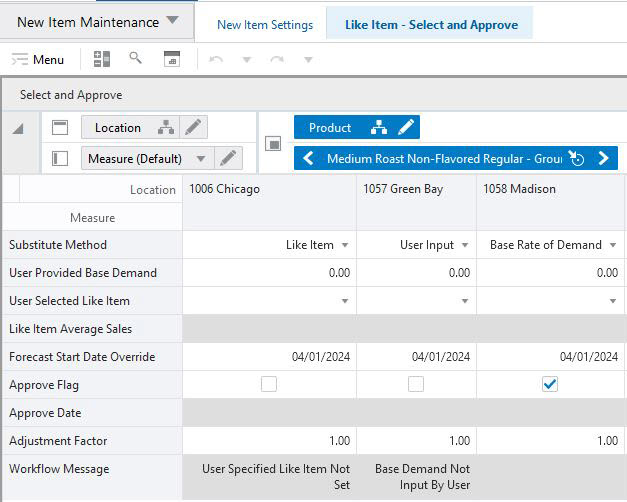Select the User Selected Like Item row header
Screen dimensions: 627x502
coord(92,301)
